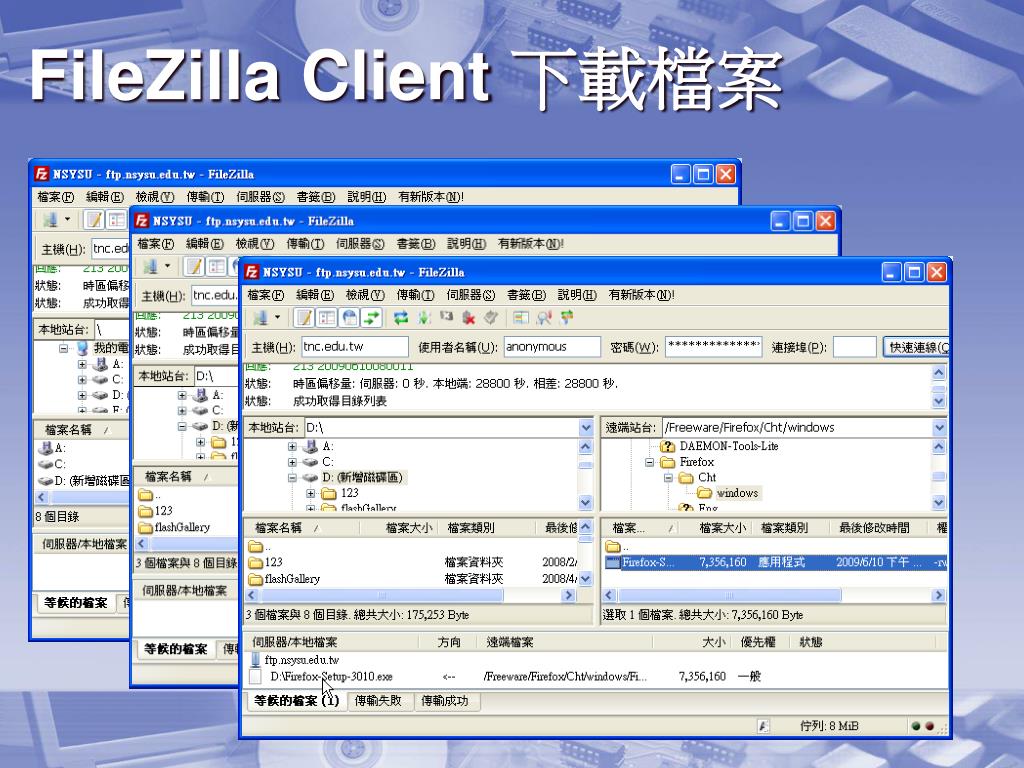
Task: Toggle the remote directory tree view in front window
Action: (349, 318)
